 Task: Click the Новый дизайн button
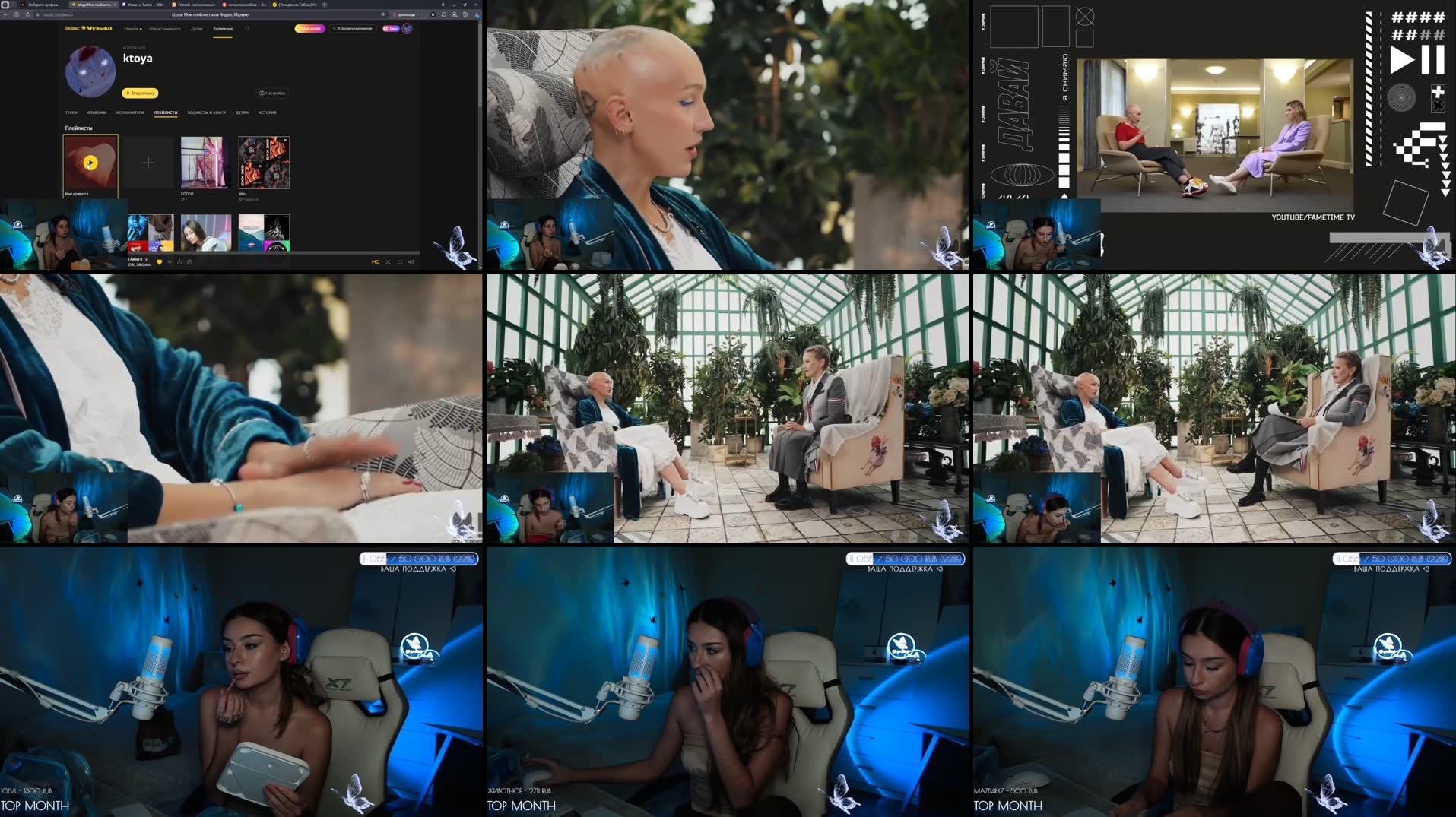309,28
